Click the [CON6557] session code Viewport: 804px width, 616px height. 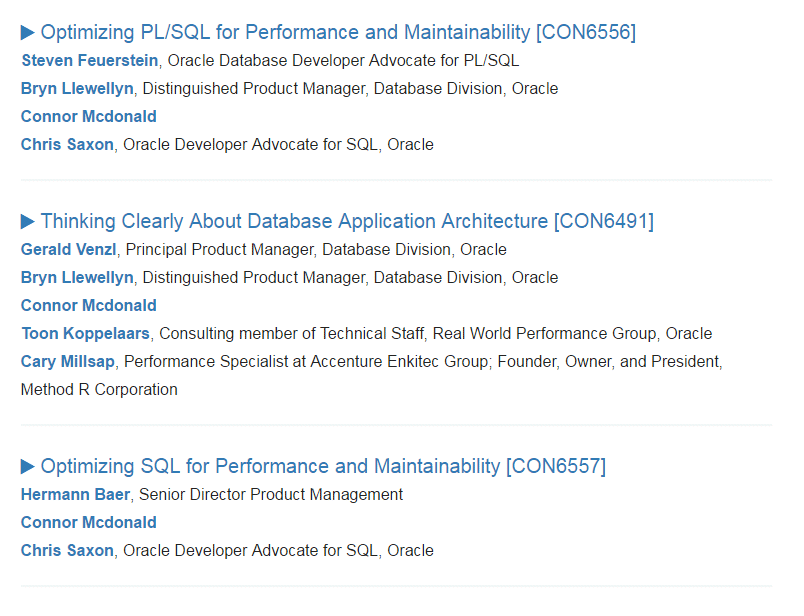[x=556, y=467]
